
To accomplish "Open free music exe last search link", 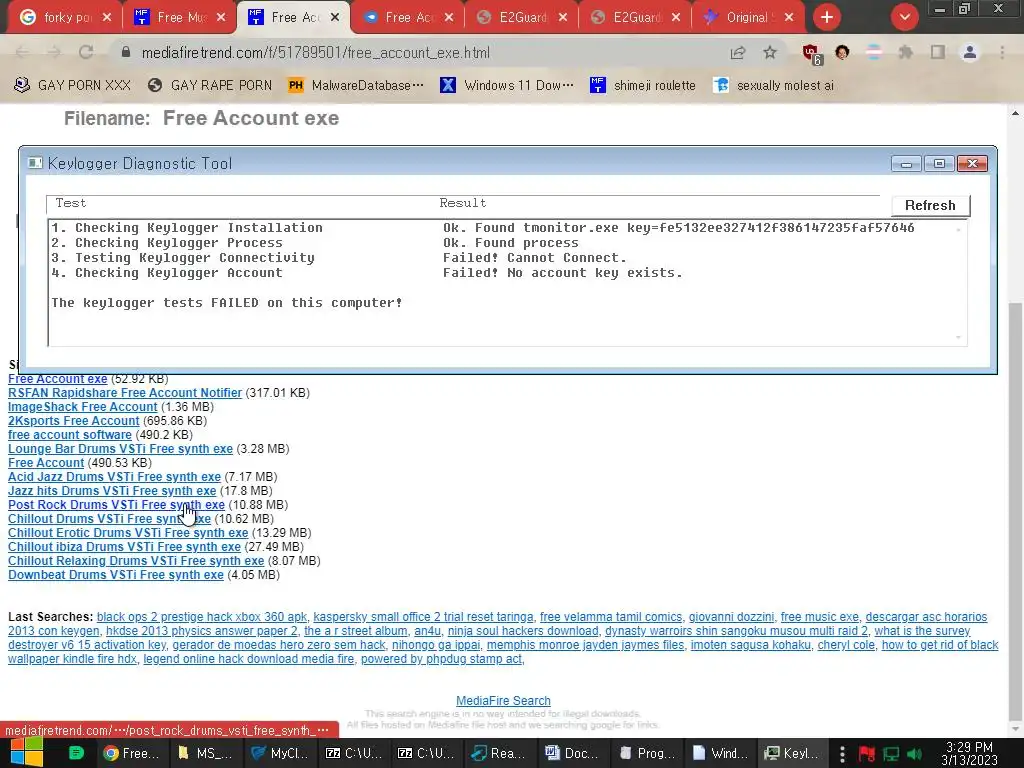I will point(820,616).
